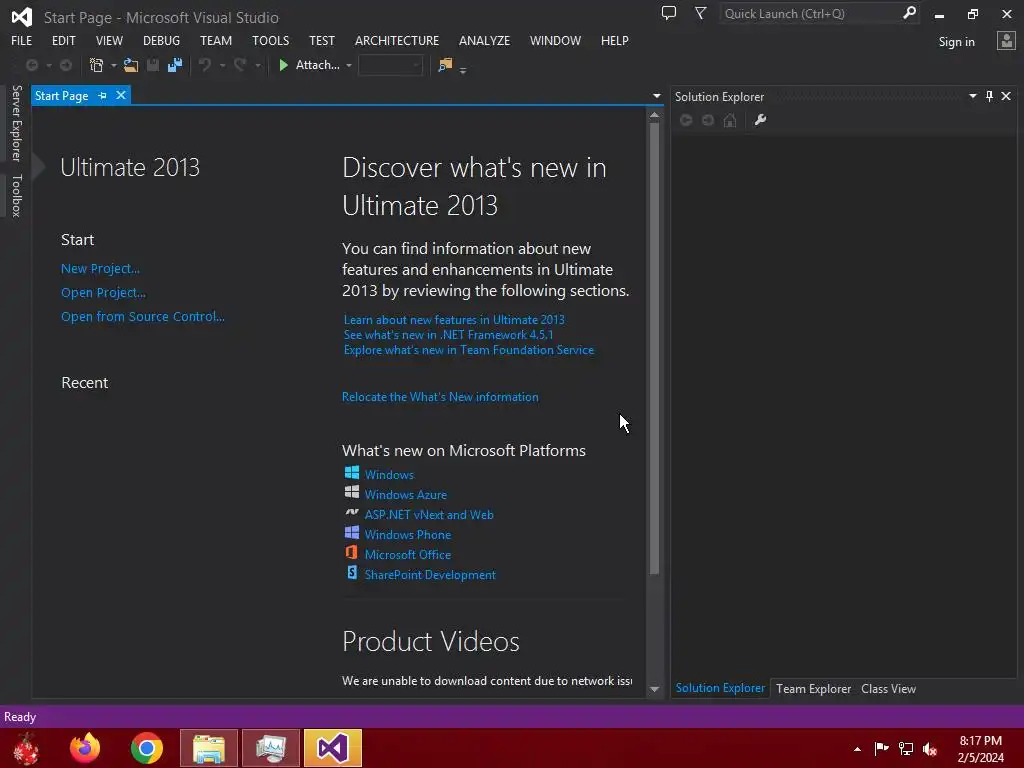Click the muted volume tray icon
Viewport: 1024px width, 768px height.
coord(930,749)
